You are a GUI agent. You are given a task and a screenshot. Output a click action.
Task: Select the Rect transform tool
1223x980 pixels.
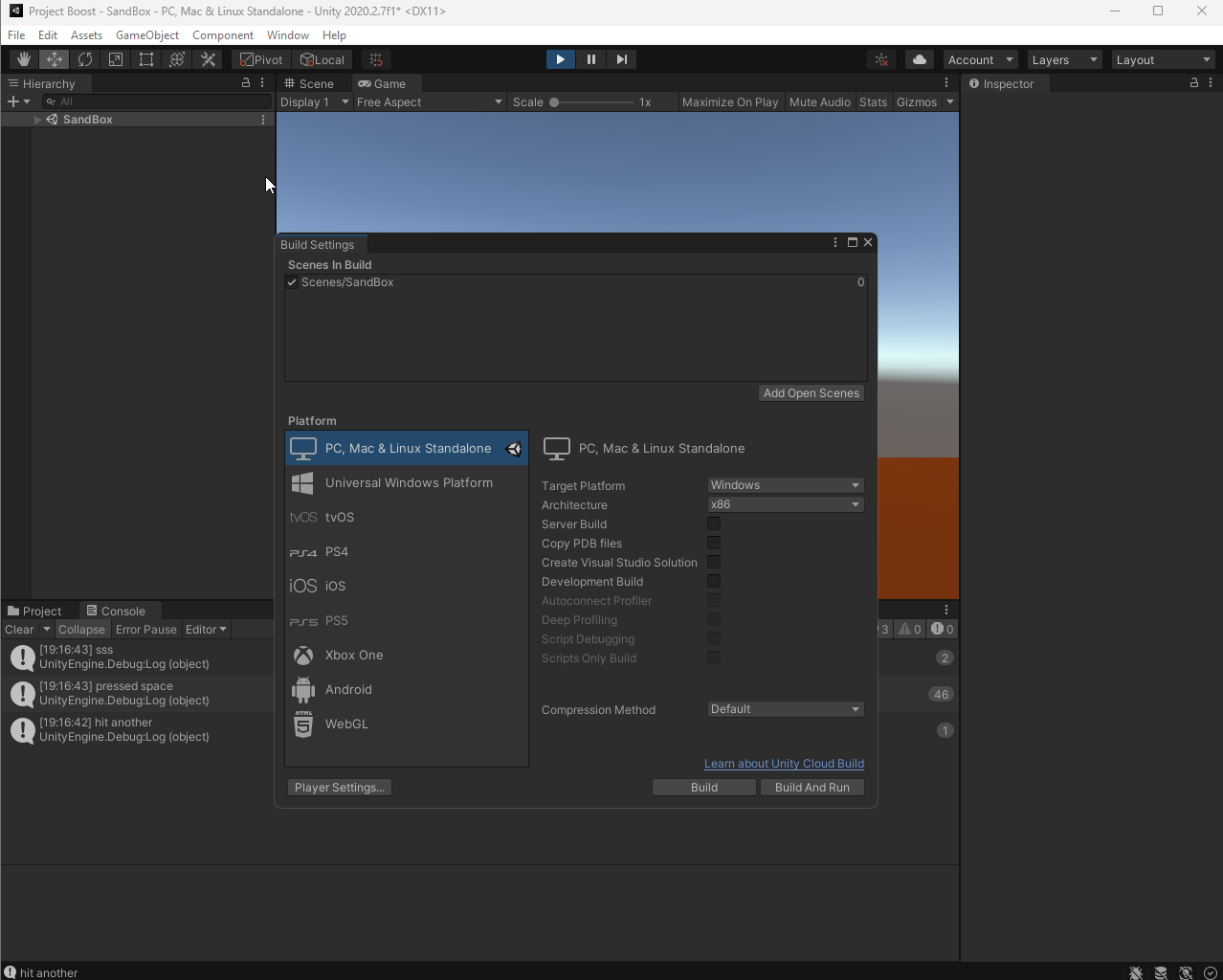pos(145,59)
